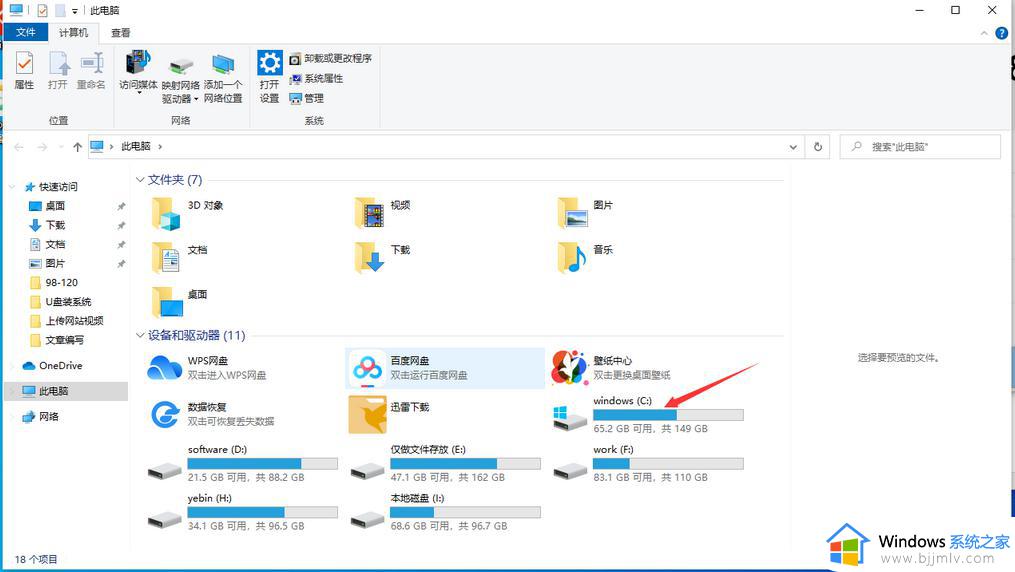The width and height of the screenshot is (1015, 572).
Task: Open the 视频 folder
Action: [x=383, y=214]
